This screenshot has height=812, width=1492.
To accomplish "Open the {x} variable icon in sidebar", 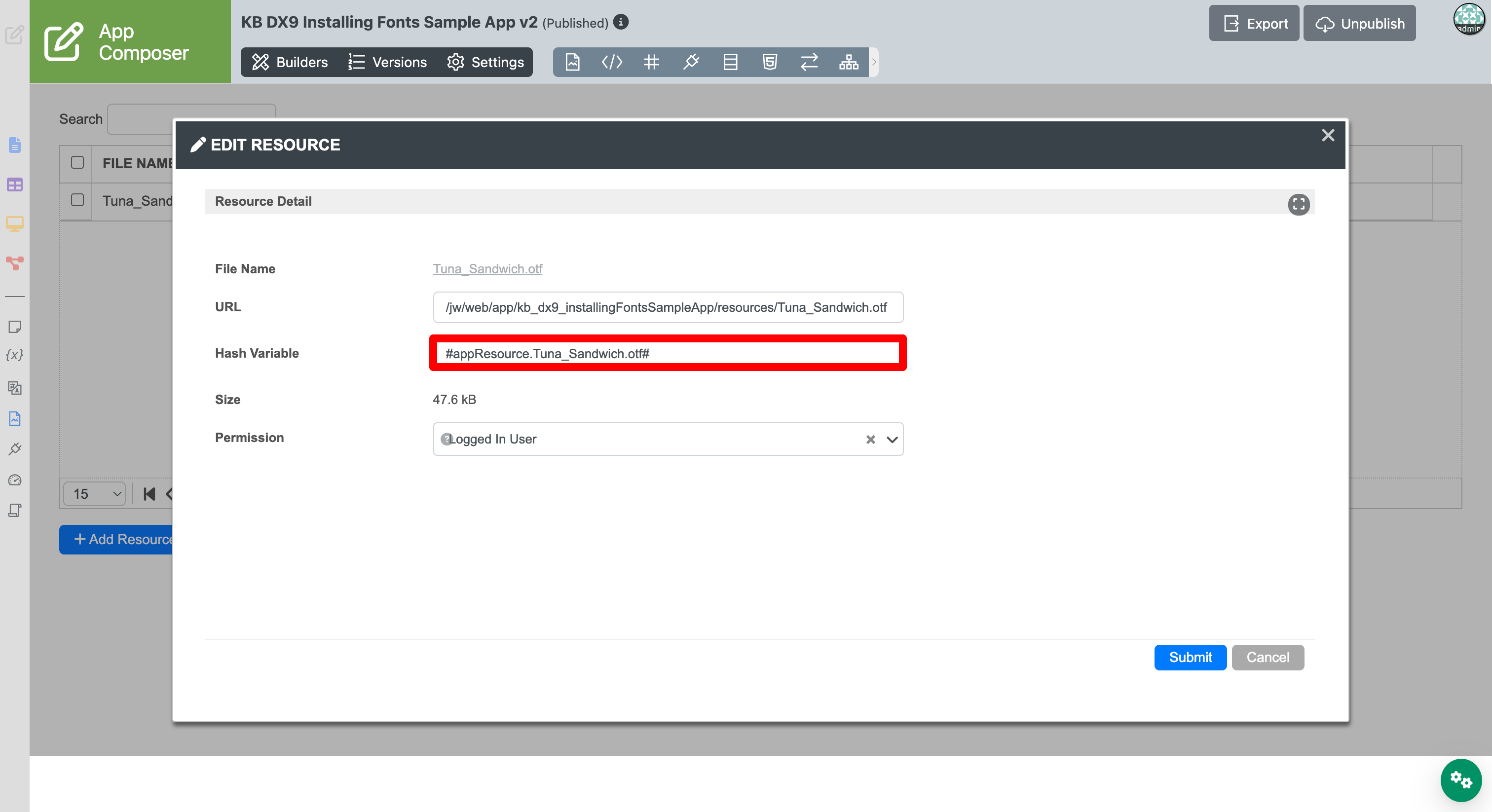I will click(15, 355).
